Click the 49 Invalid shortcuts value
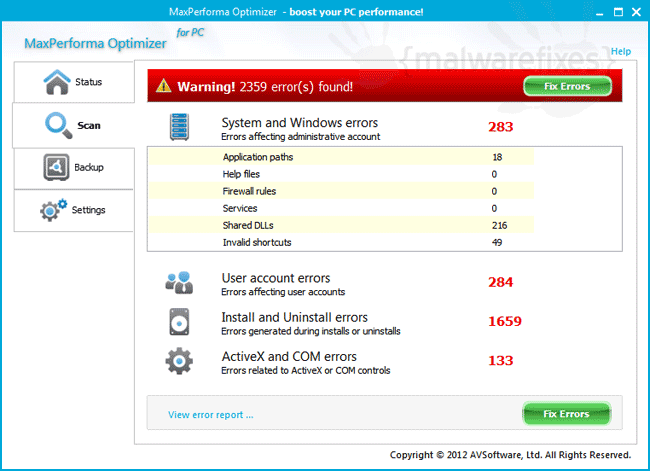The image size is (650, 471). tap(497, 243)
